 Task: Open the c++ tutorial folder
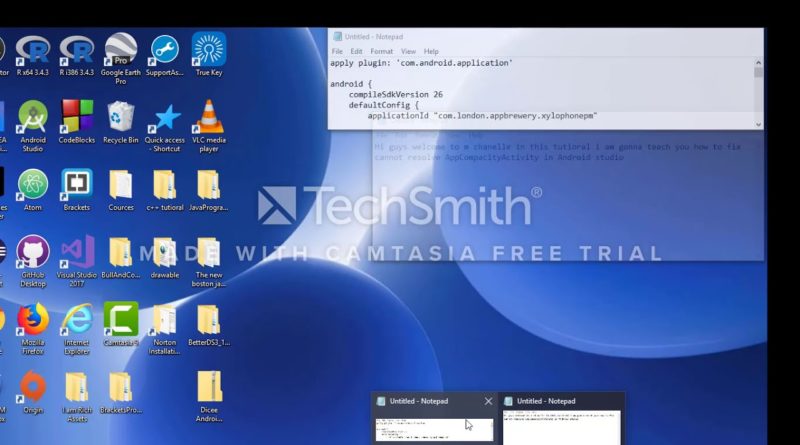pos(164,190)
